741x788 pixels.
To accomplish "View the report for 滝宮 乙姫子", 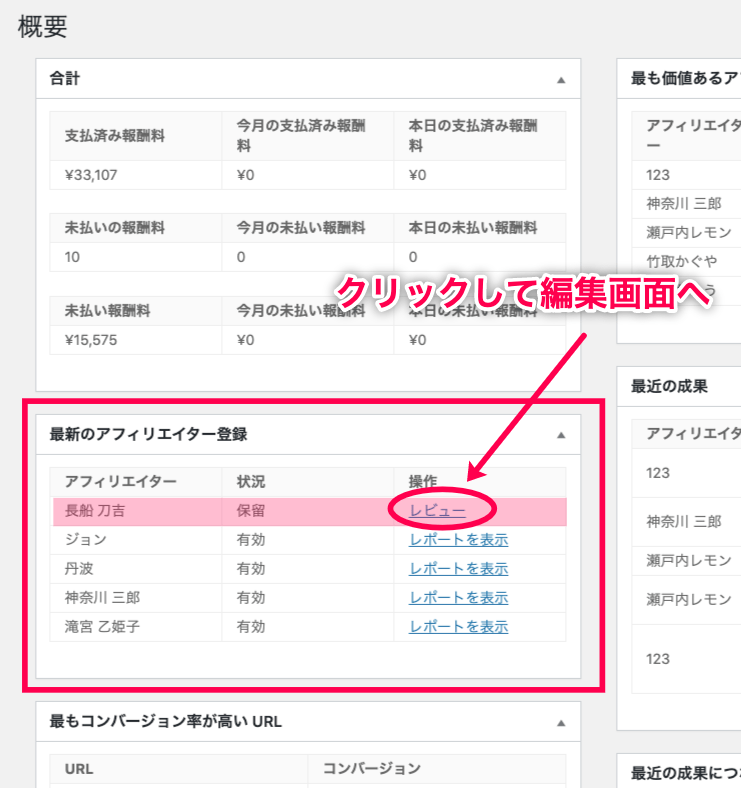I will point(458,627).
